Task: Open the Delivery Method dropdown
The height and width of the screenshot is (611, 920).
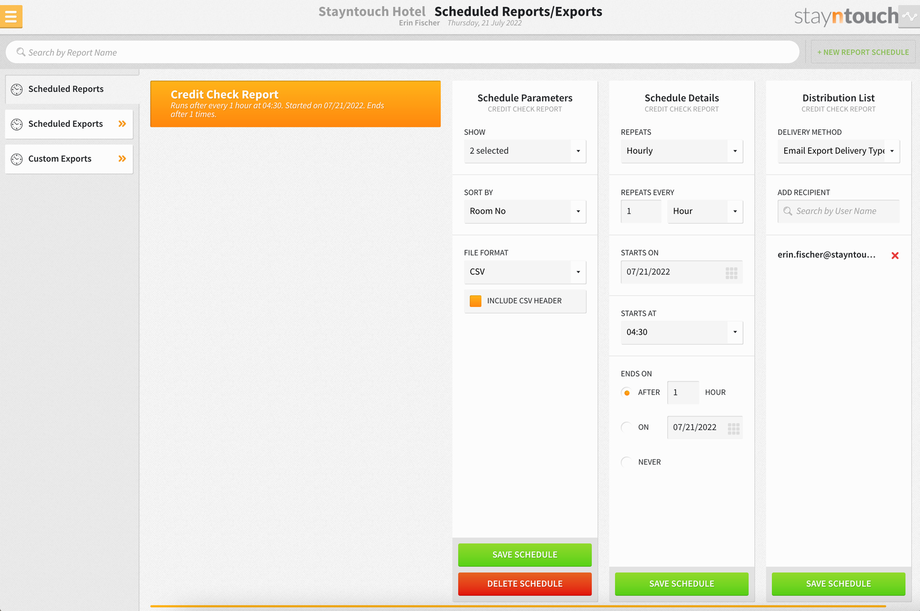Action: [x=838, y=151]
